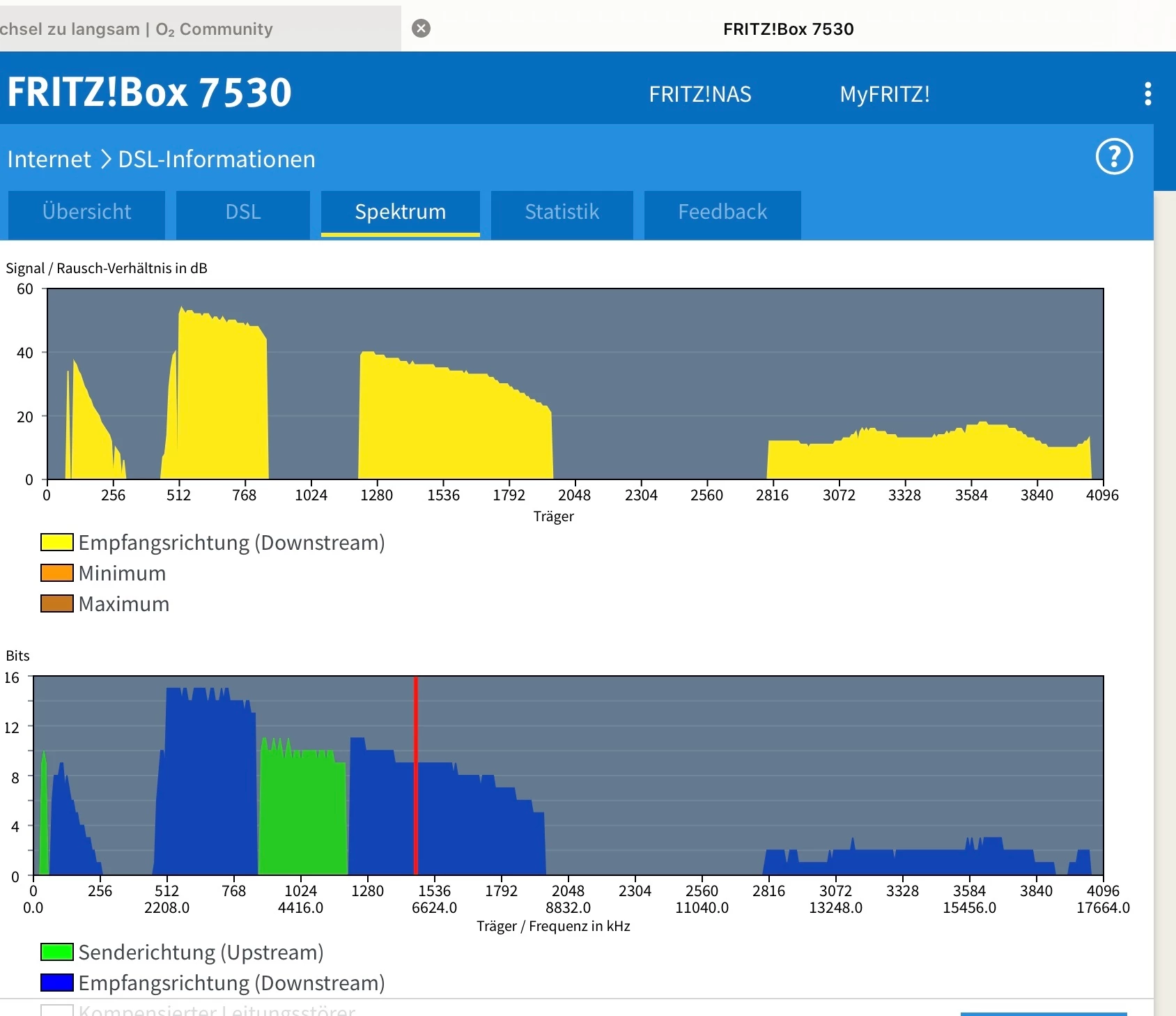Go to Internet breadcrumb link
The width and height of the screenshot is (1176, 1016).
[49, 160]
